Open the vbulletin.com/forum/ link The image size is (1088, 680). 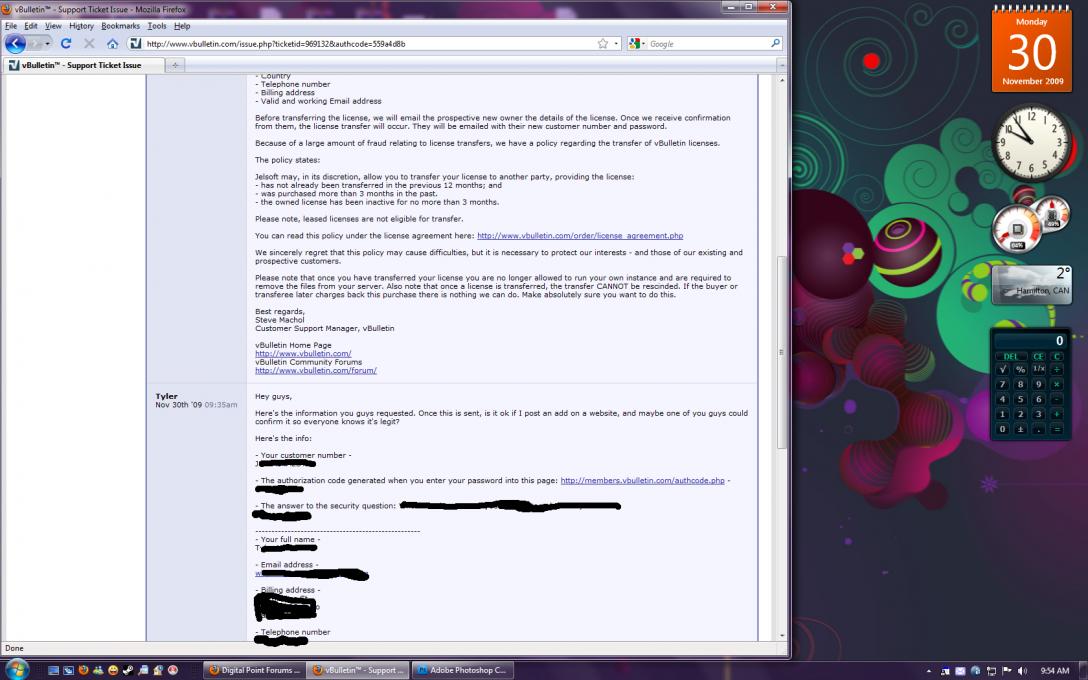[x=316, y=371]
